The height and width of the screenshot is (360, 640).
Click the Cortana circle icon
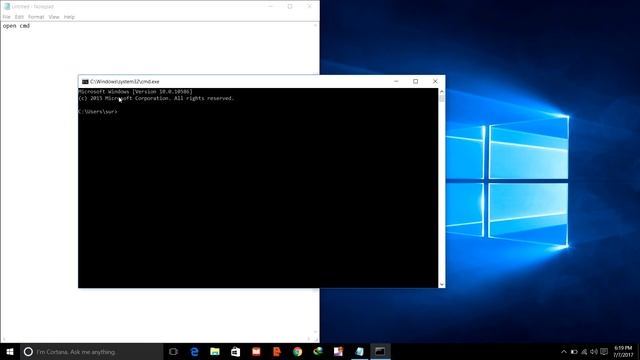click(x=28, y=351)
